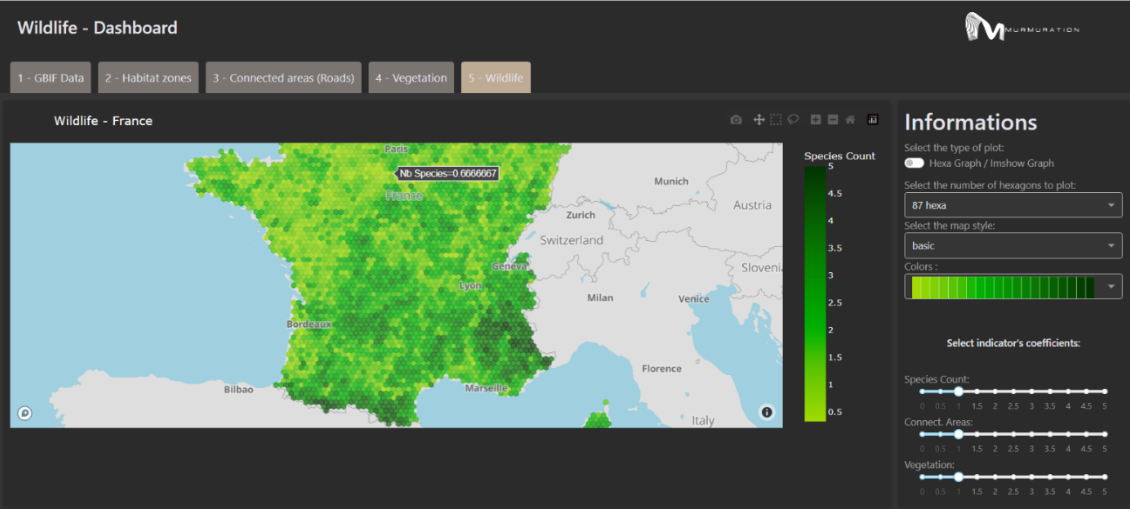Activate the Lasso Select tool
Screen dimensions: 1130x509
click(793, 120)
